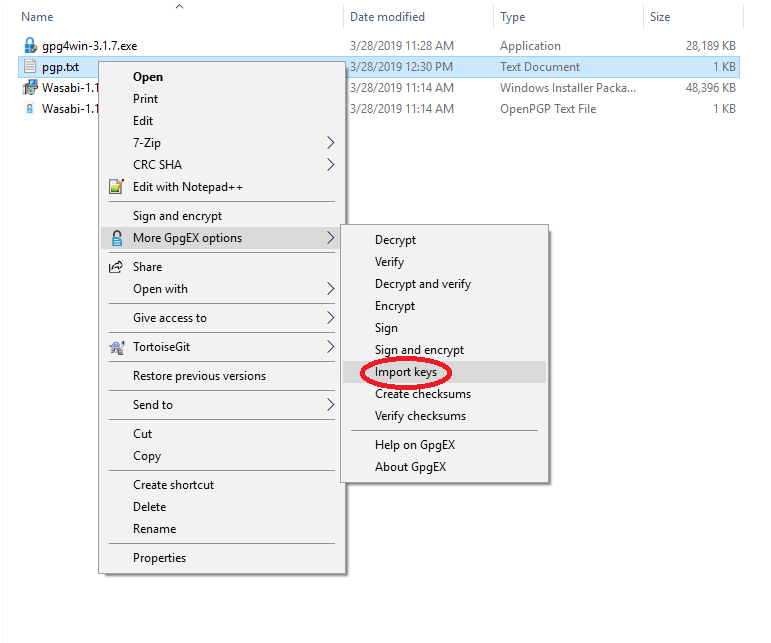Click the pgp.txt text document icon
This screenshot has height=643, width=771.
tap(30, 67)
